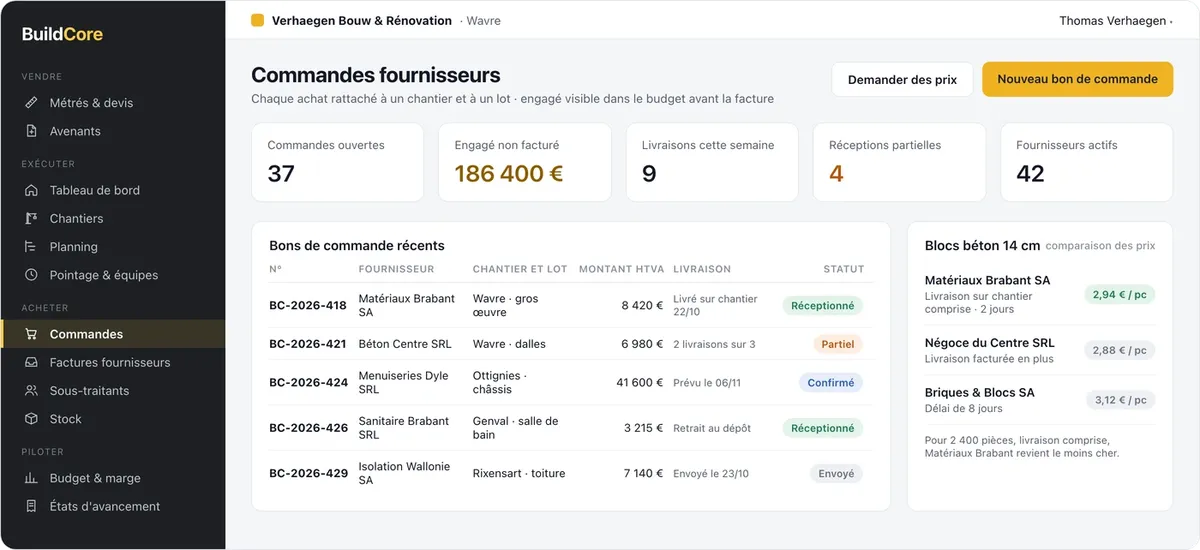Sort by the STATUT column header
The width and height of the screenshot is (1200, 550).
click(843, 269)
